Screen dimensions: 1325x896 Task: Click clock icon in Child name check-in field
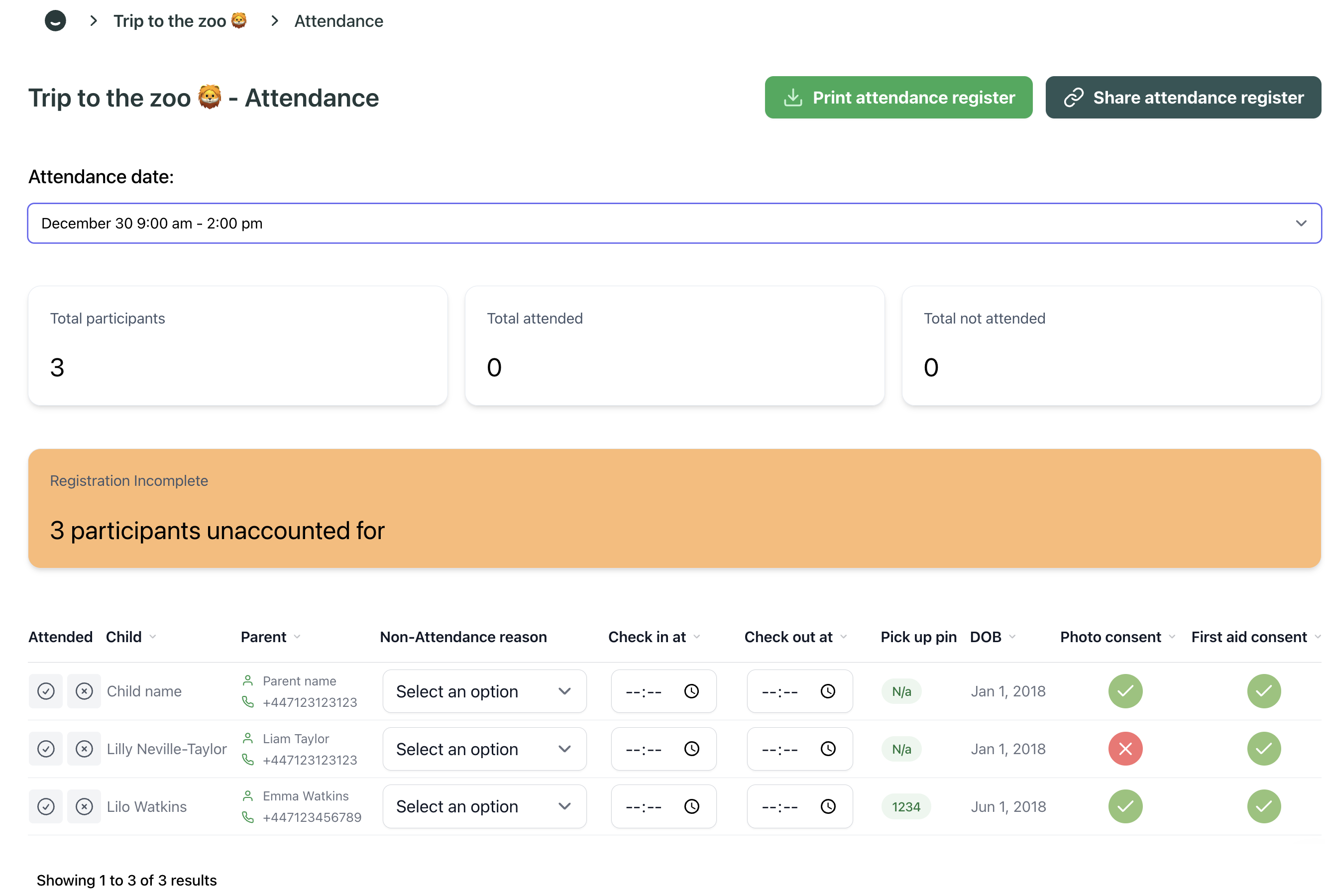tap(691, 691)
